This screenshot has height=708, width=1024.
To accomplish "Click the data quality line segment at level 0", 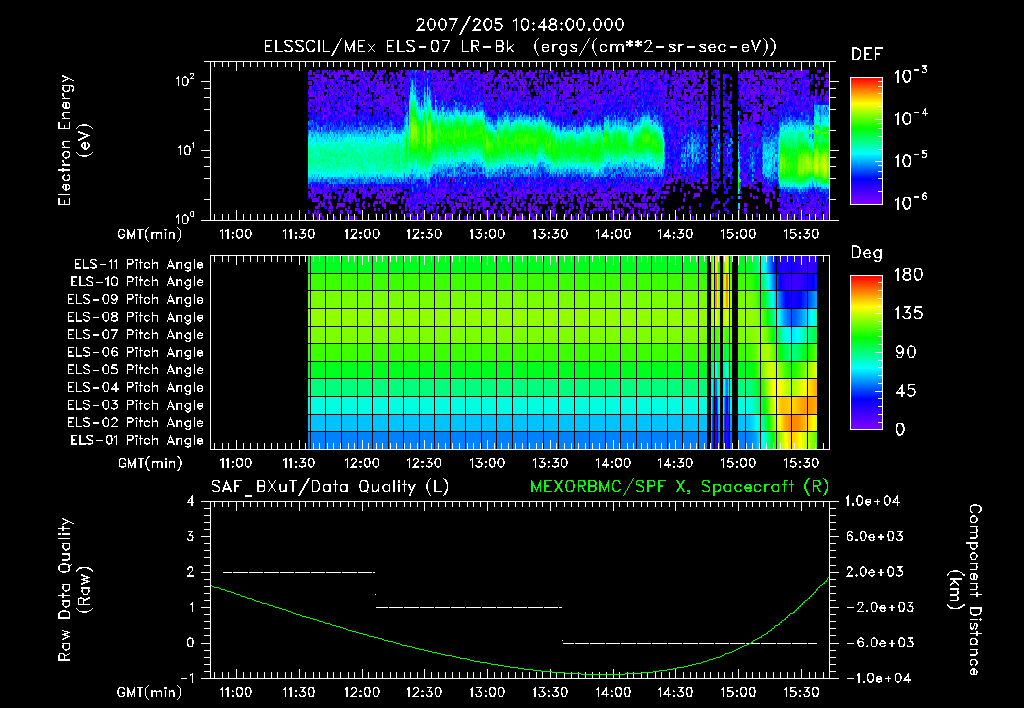I will (x=690, y=643).
